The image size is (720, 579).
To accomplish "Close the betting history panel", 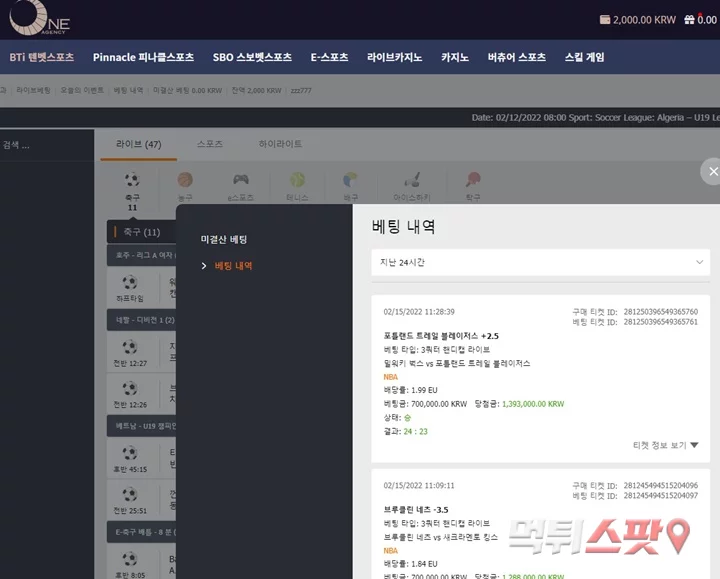I will [x=713, y=172].
